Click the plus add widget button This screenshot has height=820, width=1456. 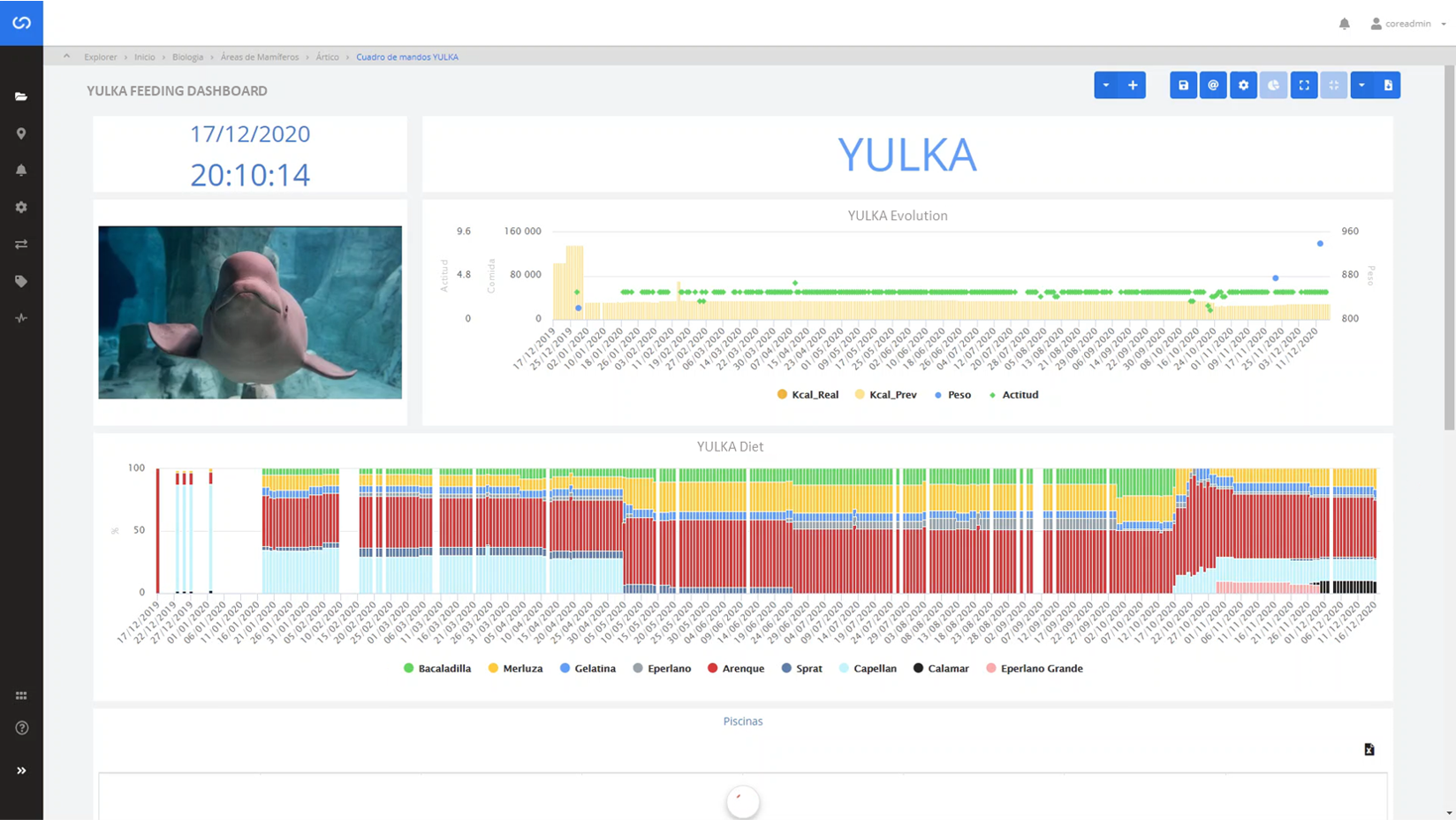(1133, 86)
